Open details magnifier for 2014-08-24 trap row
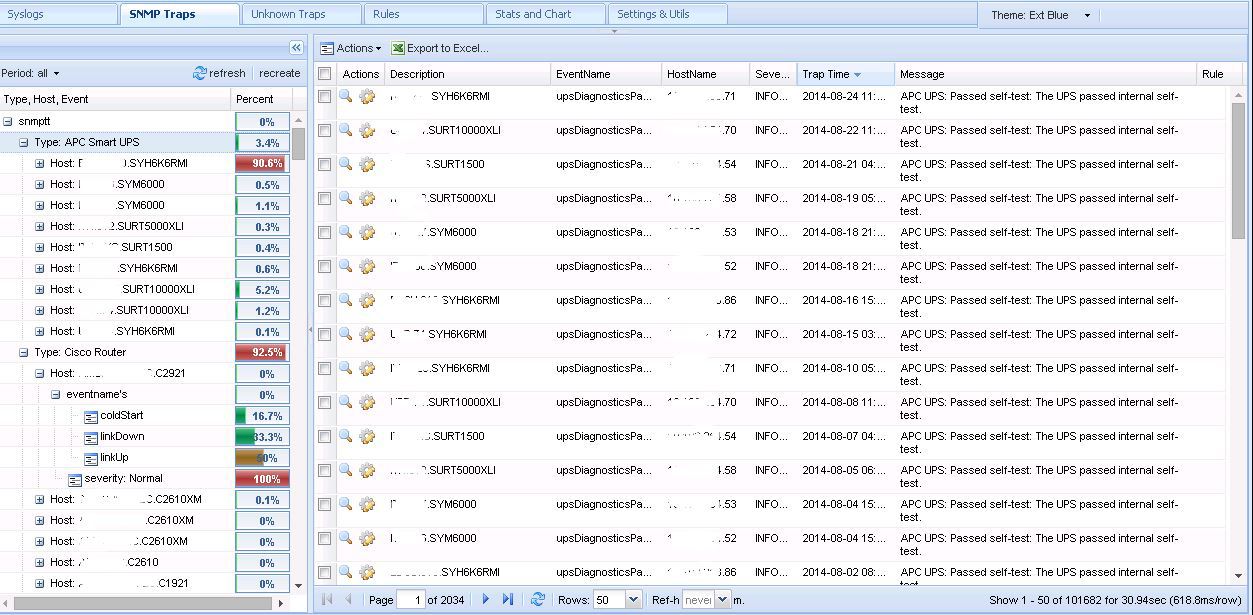Viewport: 1253px width, 615px height. [x=345, y=96]
